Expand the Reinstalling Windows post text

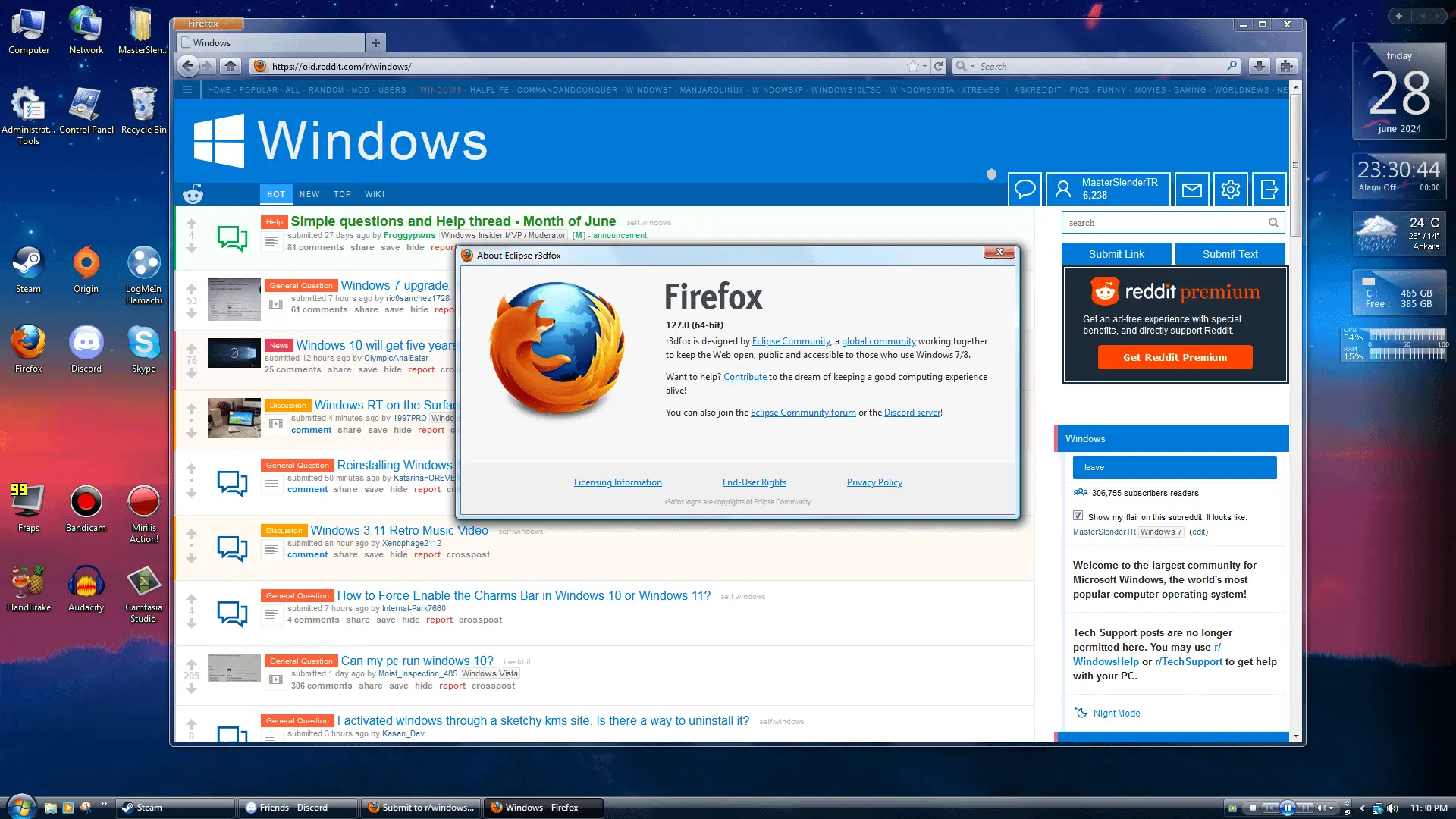(x=271, y=484)
